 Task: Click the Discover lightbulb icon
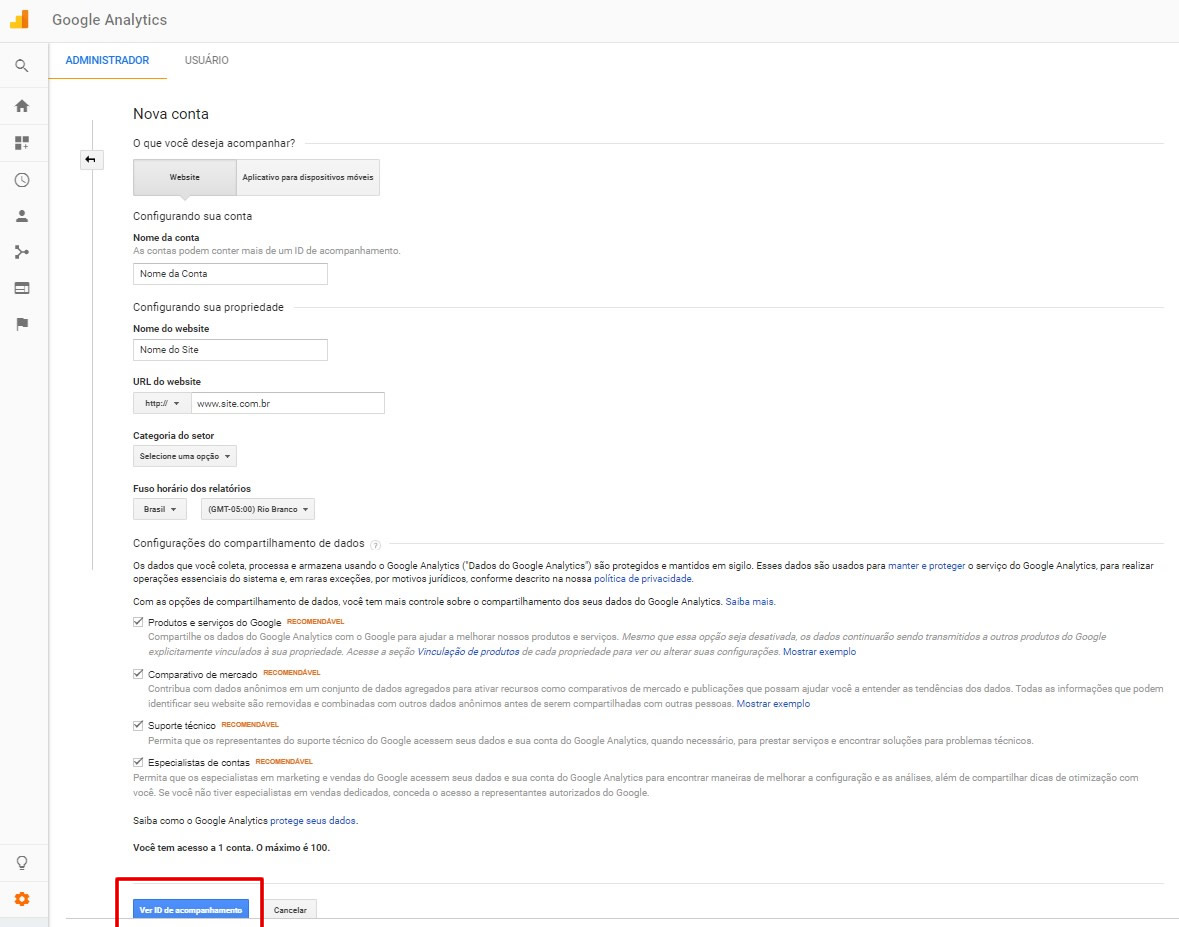pos(21,863)
